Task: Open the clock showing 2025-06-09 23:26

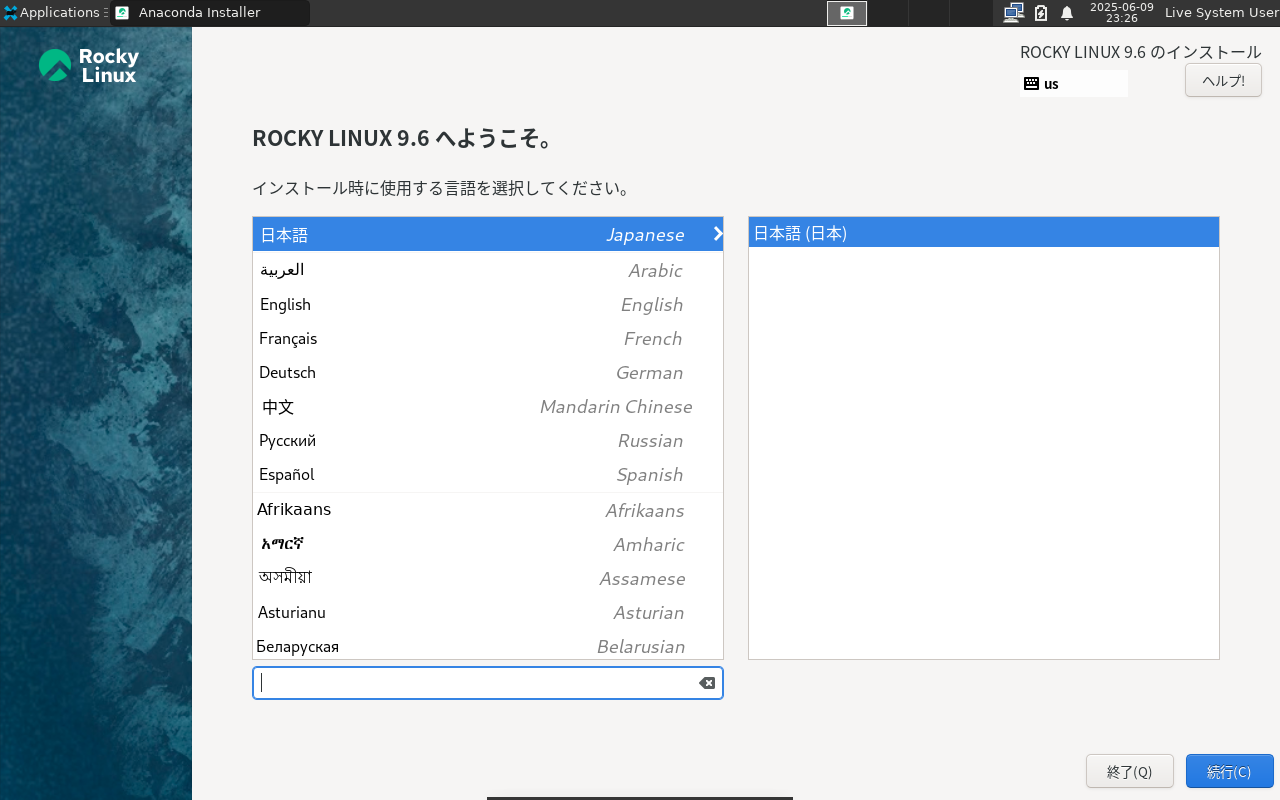Action: [1121, 13]
